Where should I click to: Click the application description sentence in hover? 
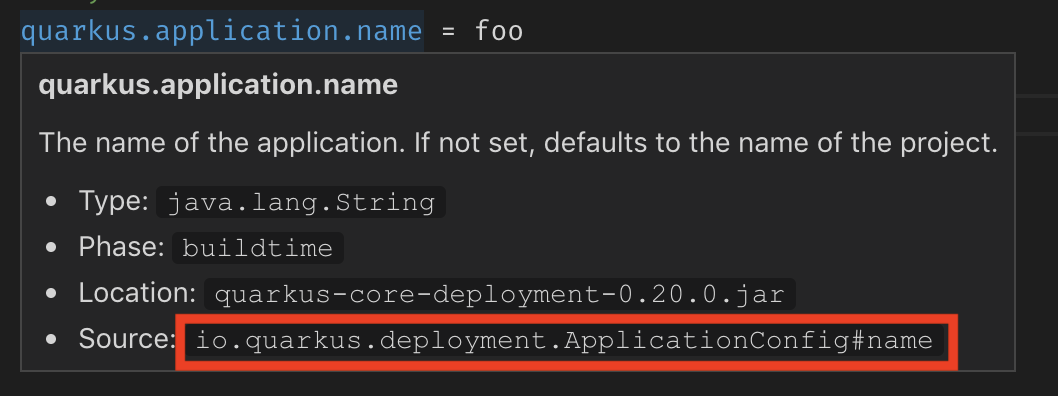pos(518,143)
